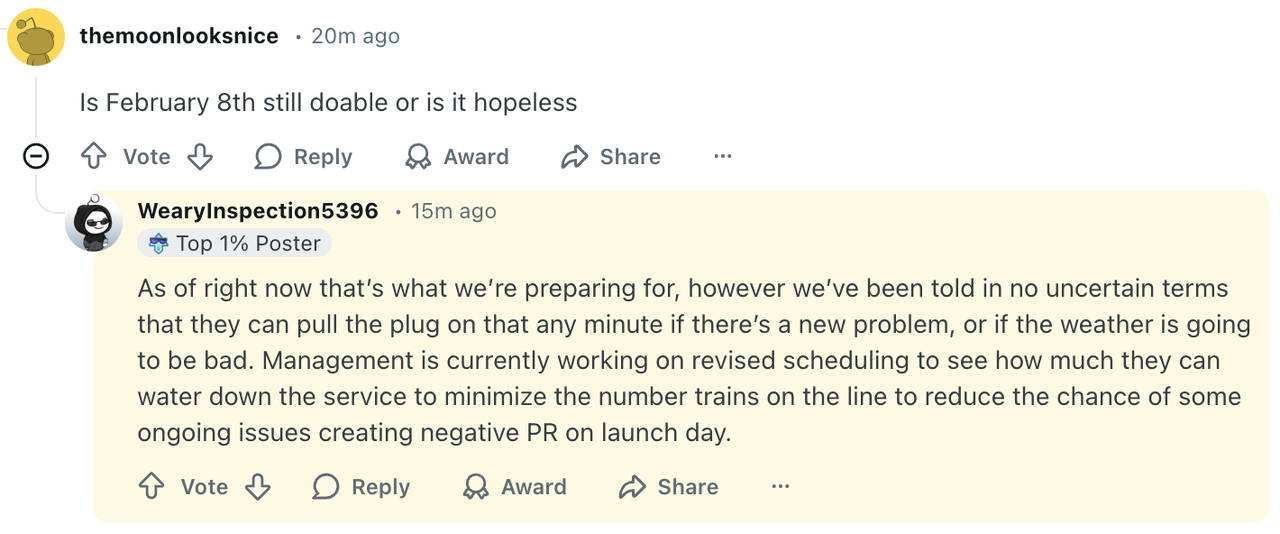Reply to WearyInspection5396's comment
The width and height of the screenshot is (1280, 534).
362,486
